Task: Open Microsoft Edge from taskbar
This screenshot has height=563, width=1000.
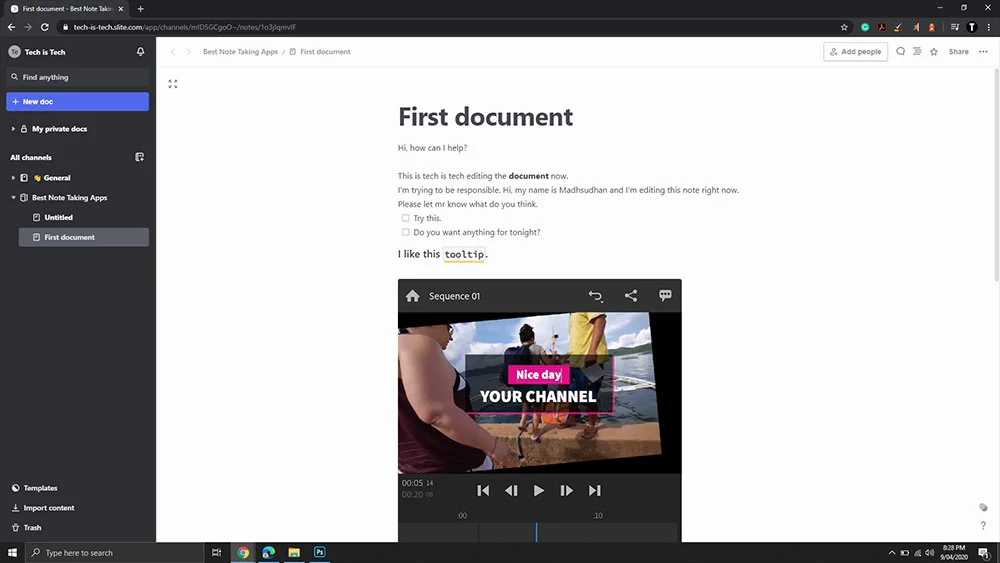Action: pyautogui.click(x=268, y=553)
